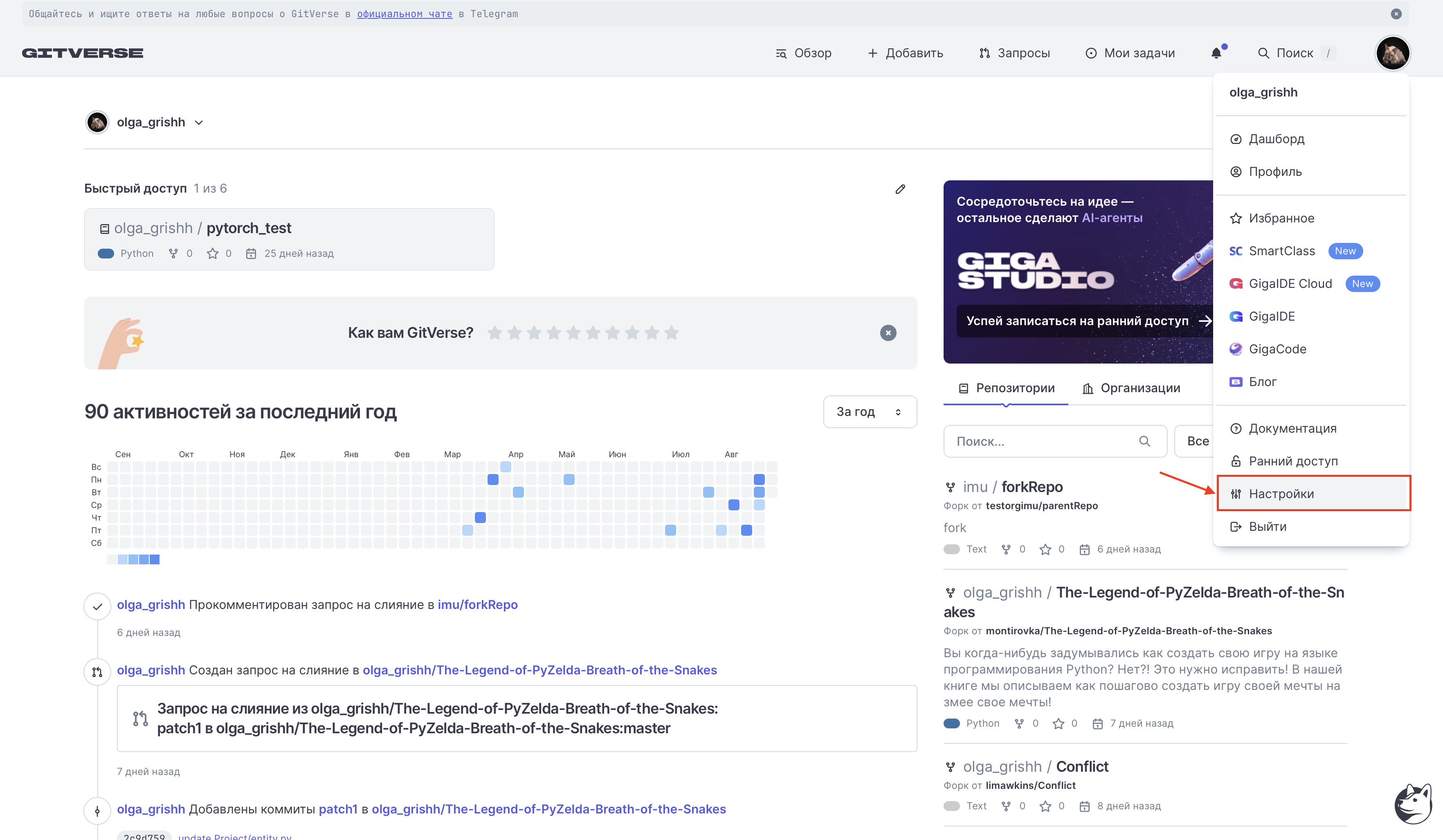The image size is (1443, 840).
Task: Click olga_grishh username at top of user menu
Action: (1263, 92)
